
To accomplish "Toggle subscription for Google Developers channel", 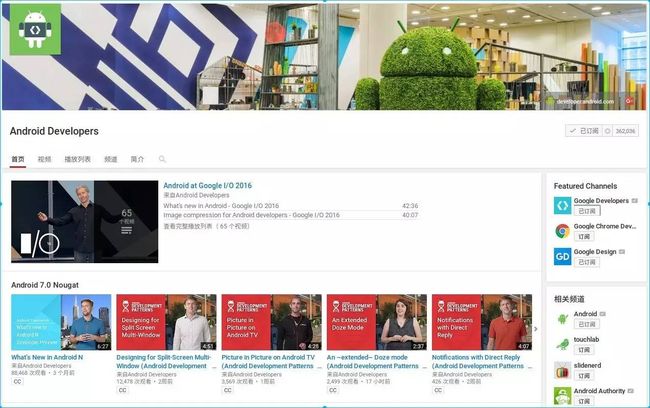I will 587,211.
